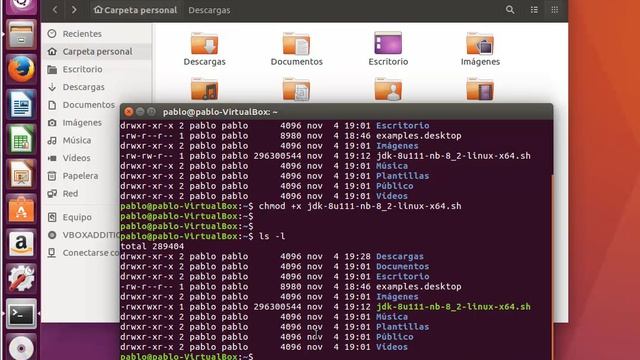
Task: Click the -rwxrwxr-x permissions text
Action: tap(147, 307)
